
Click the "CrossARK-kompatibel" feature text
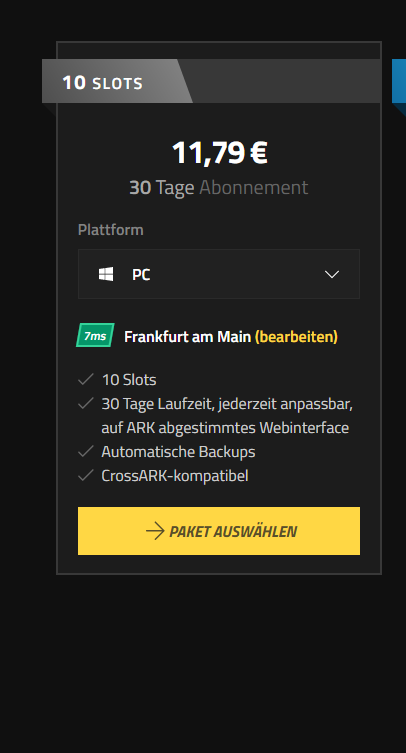pyautogui.click(x=175, y=476)
